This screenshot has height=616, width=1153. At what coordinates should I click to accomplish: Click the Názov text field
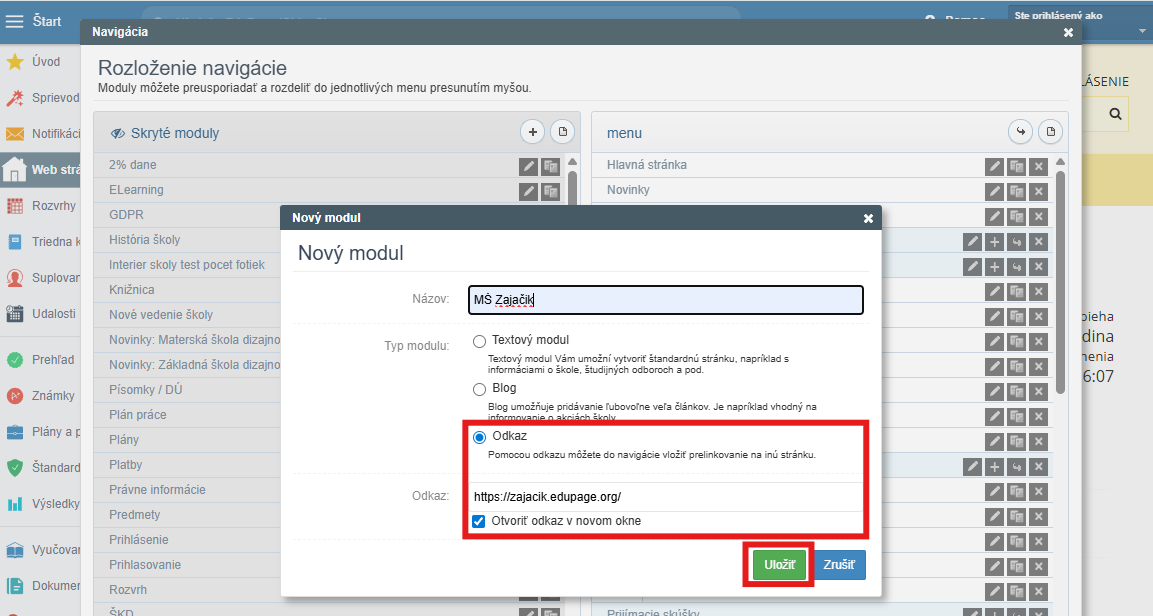[x=665, y=299]
